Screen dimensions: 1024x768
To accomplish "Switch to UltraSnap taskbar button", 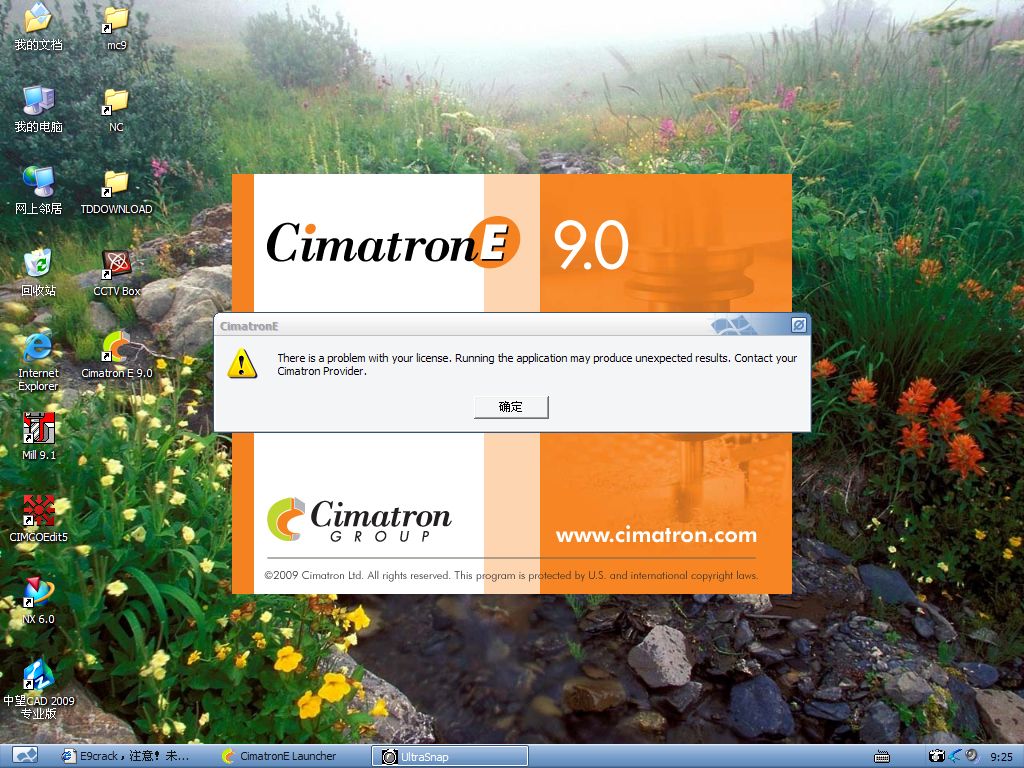I will 449,756.
